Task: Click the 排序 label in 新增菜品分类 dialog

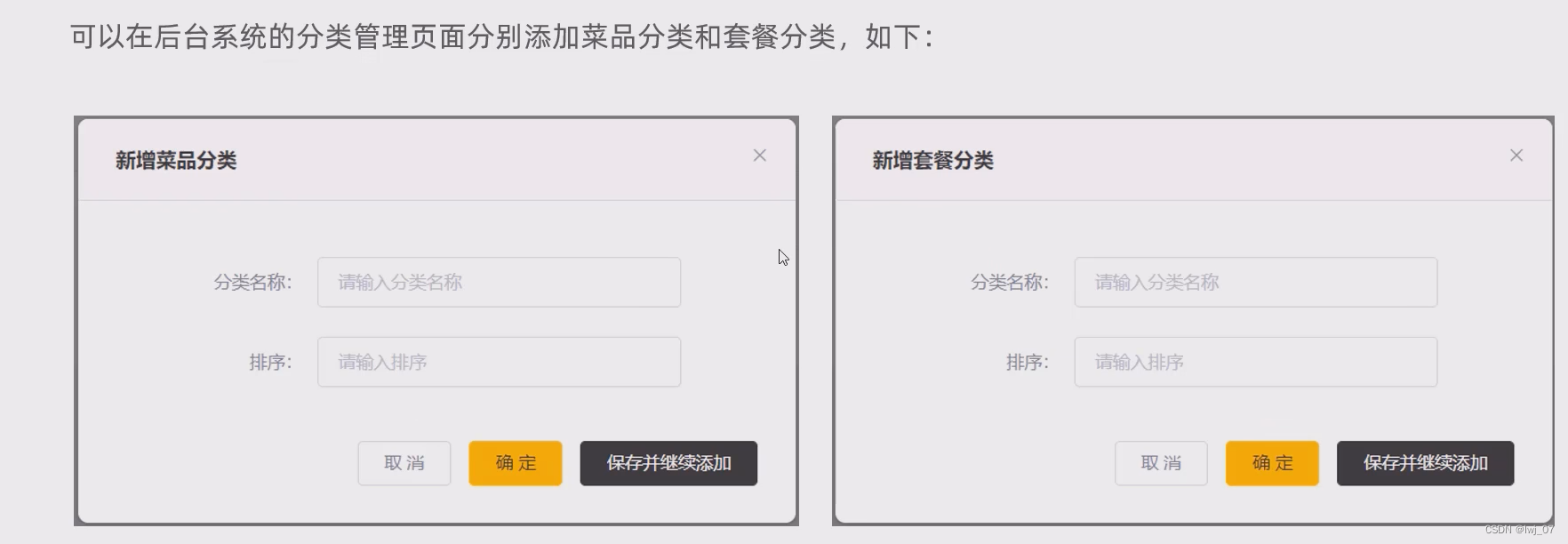Action: pyautogui.click(x=270, y=363)
